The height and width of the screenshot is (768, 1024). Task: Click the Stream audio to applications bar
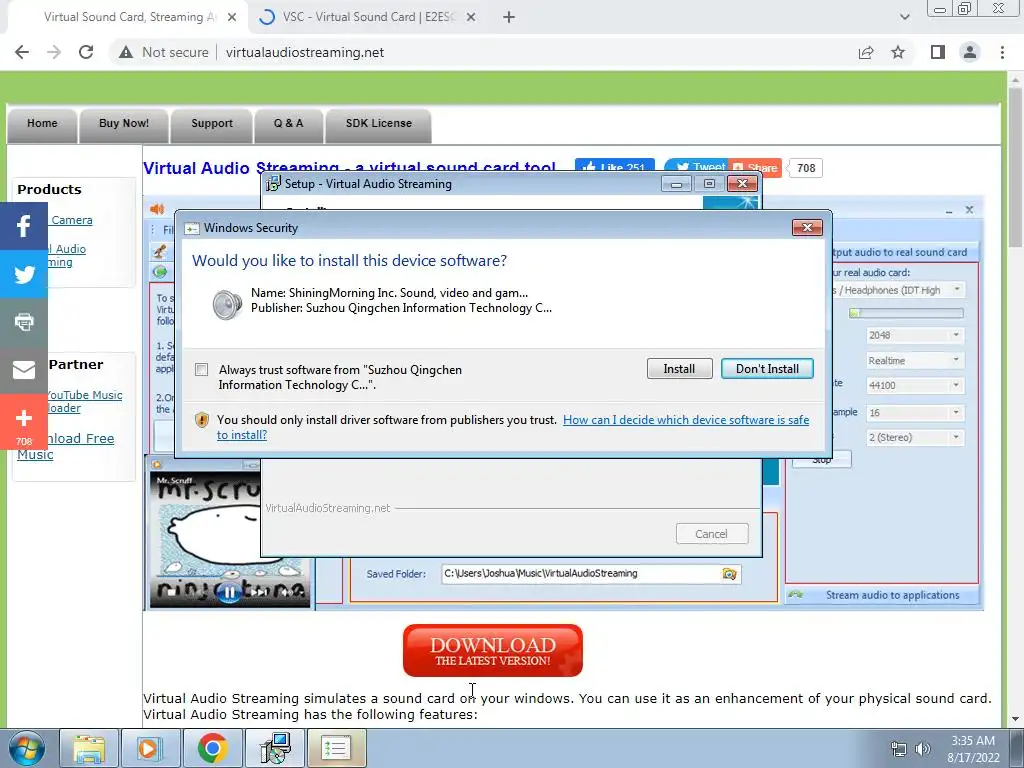click(883, 595)
